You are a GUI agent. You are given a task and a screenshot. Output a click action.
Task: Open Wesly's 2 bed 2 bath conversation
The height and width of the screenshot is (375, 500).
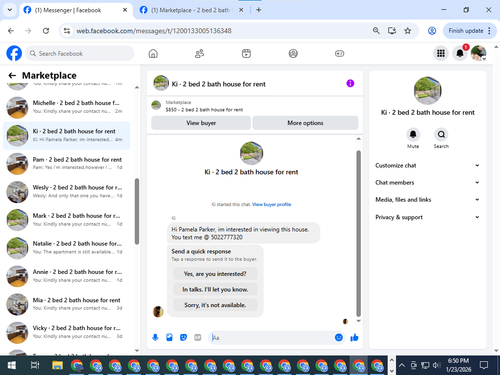(x=67, y=192)
